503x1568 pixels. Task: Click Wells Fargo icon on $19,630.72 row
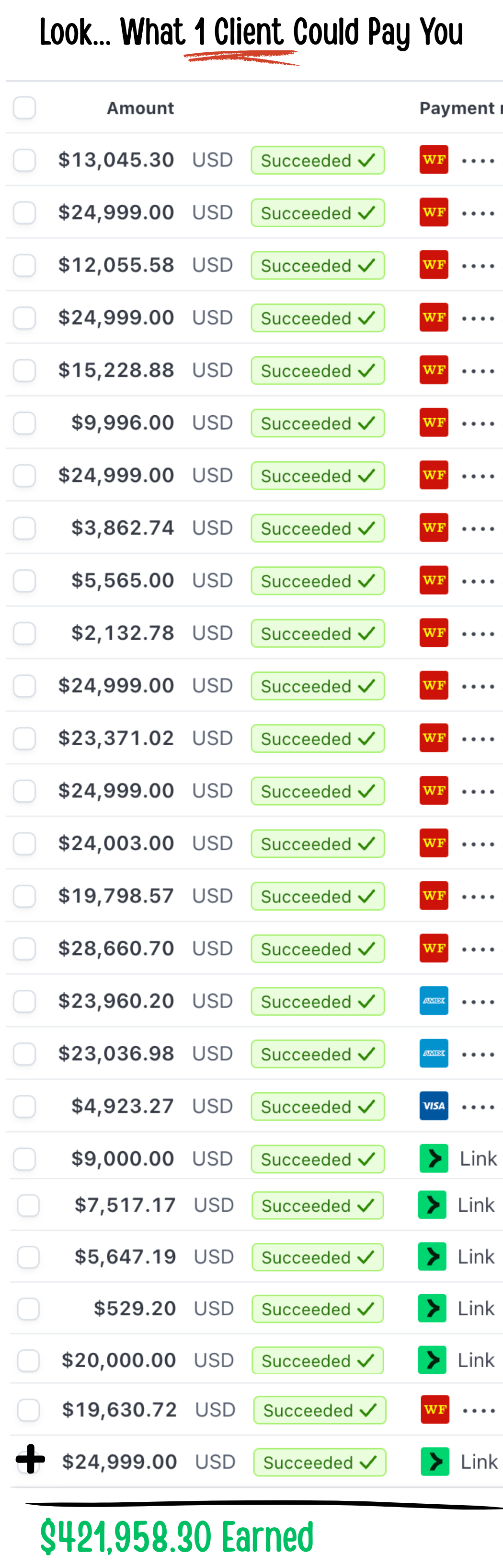pyautogui.click(x=435, y=1409)
